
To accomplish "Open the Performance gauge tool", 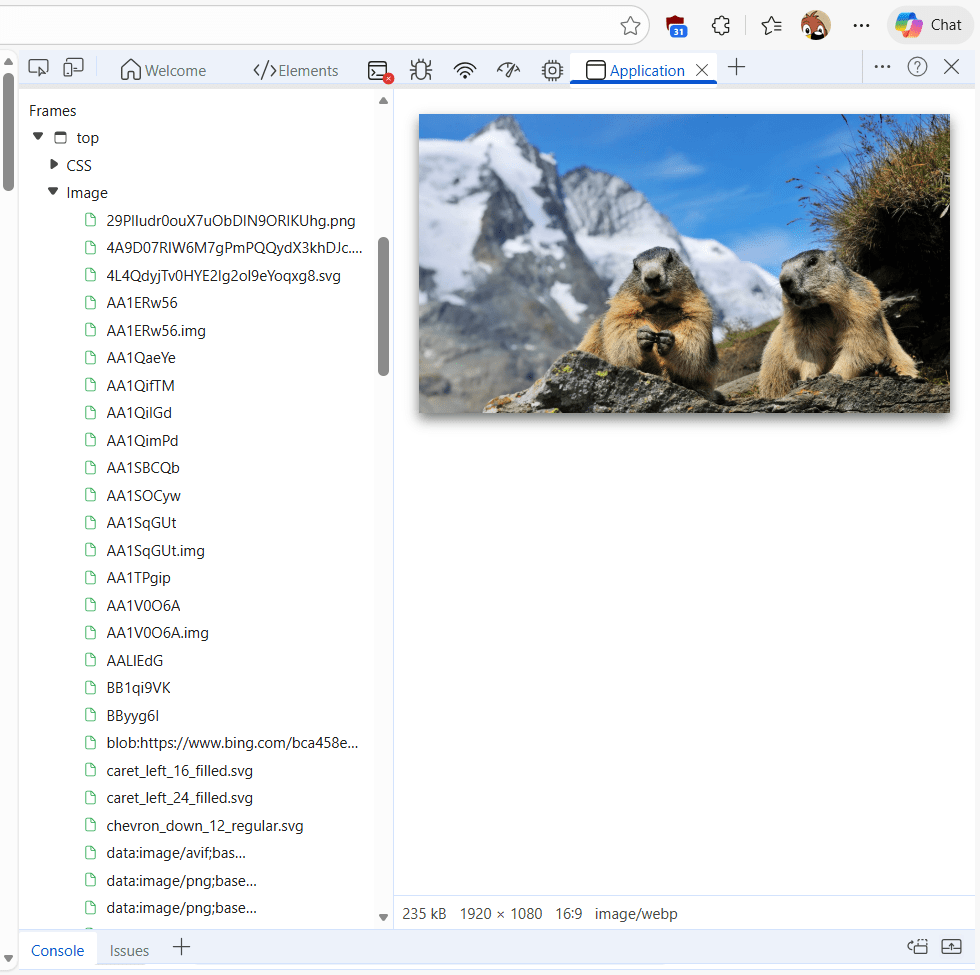I will pos(508,70).
